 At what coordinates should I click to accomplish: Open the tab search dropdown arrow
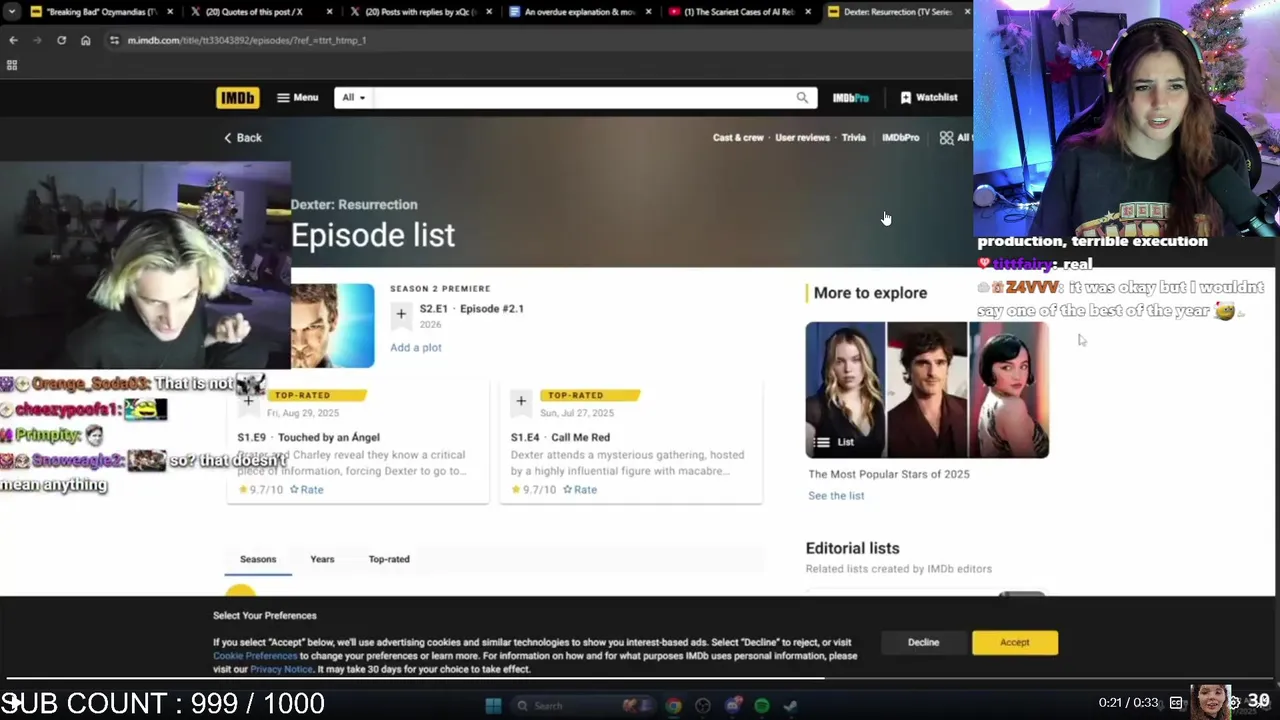pyautogui.click(x=12, y=12)
